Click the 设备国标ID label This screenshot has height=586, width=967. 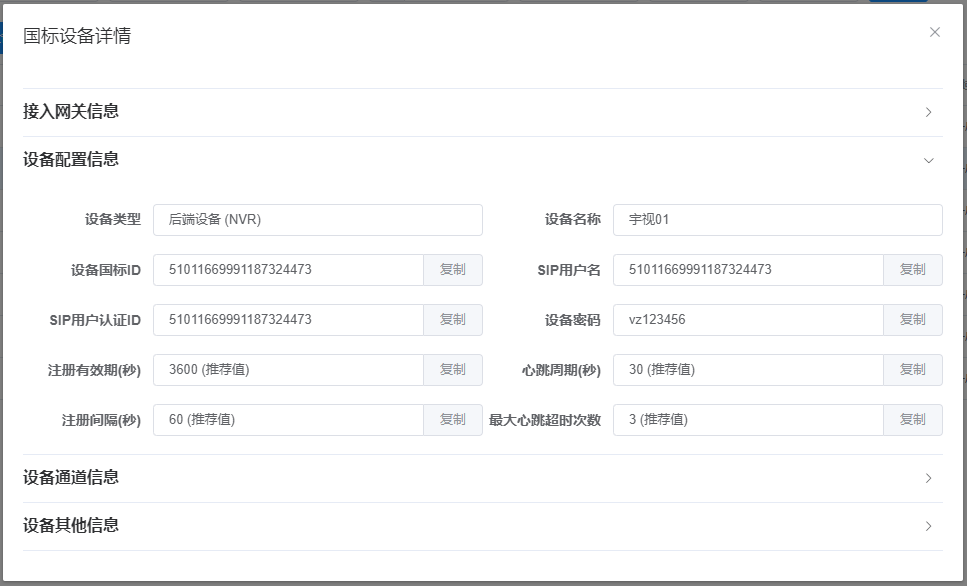(x=106, y=270)
